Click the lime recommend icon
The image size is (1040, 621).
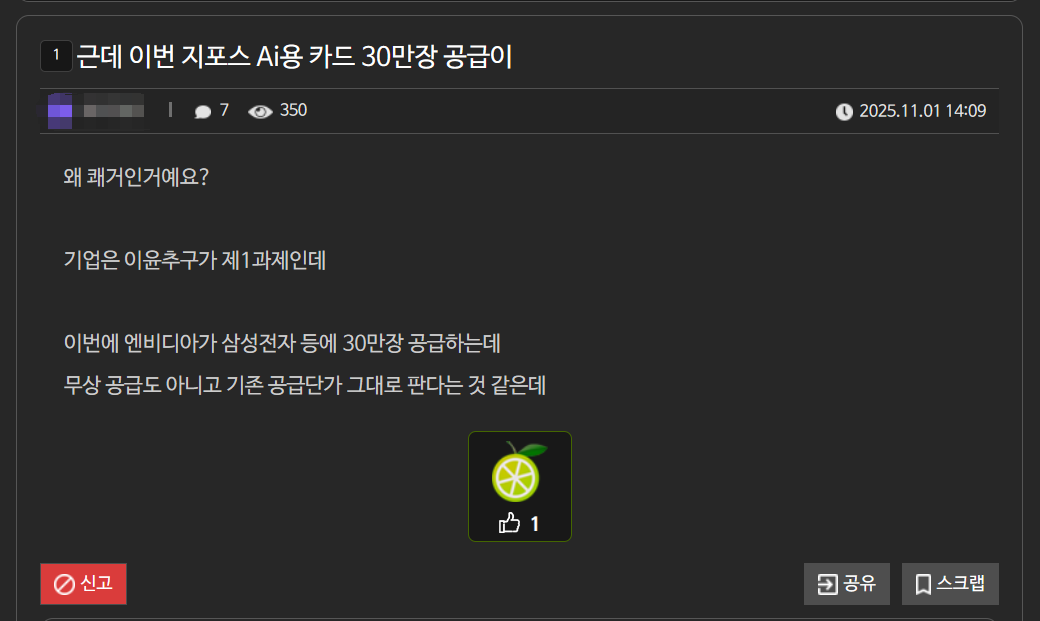(x=519, y=472)
